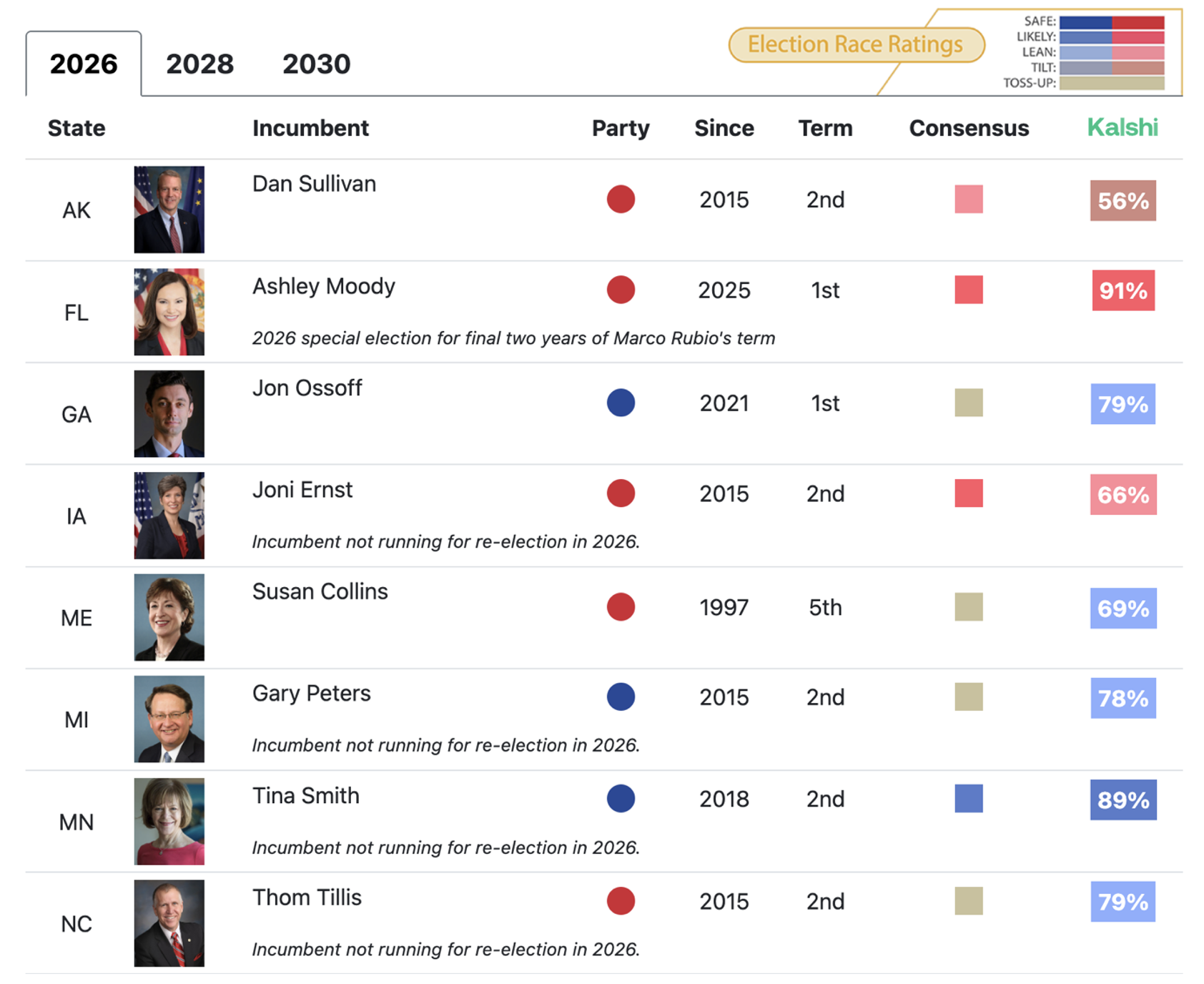Click Iowa's 66% Kalshi odds badge
Viewport: 1204px width, 984px height.
click(1122, 494)
